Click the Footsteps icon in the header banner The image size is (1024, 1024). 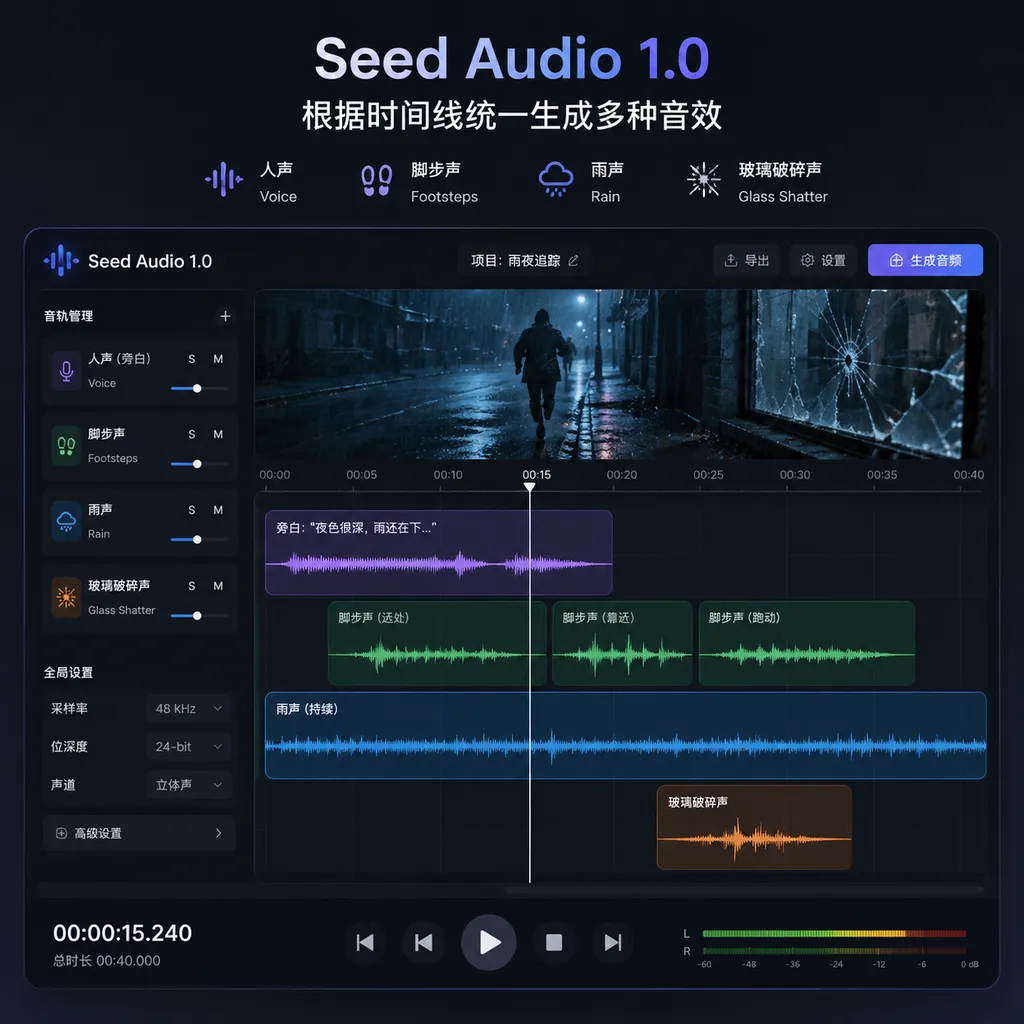[377, 180]
